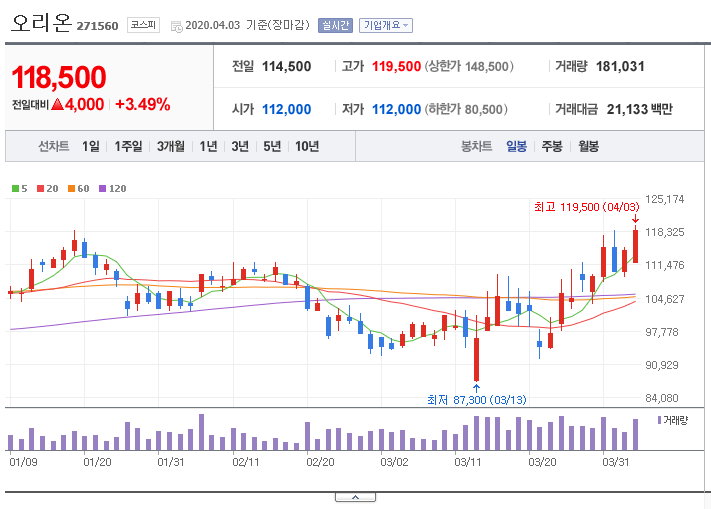The width and height of the screenshot is (711, 509).
Task: Click the 최저 87,300 (03/13) low marker
Action: [477, 400]
